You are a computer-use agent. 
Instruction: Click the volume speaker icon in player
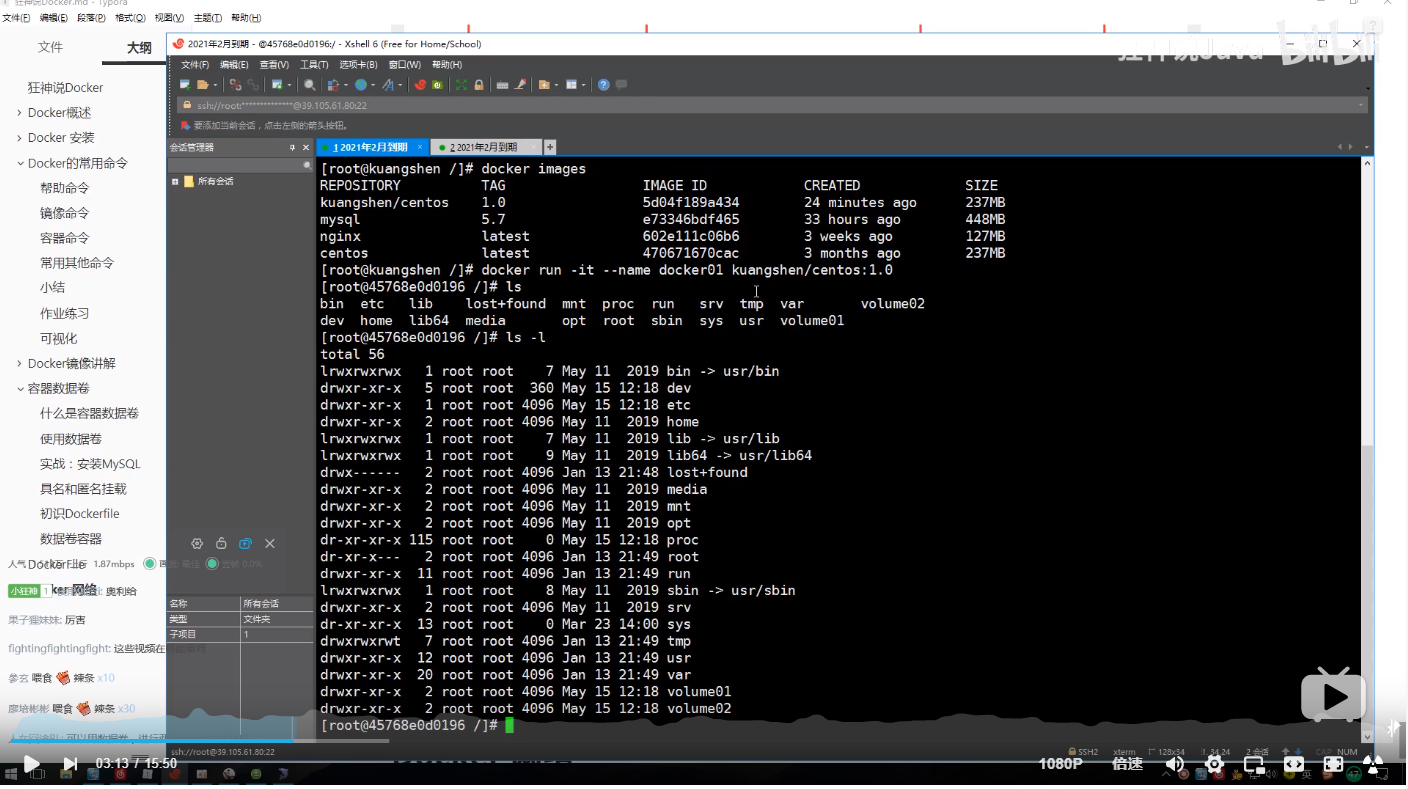pyautogui.click(x=1175, y=764)
